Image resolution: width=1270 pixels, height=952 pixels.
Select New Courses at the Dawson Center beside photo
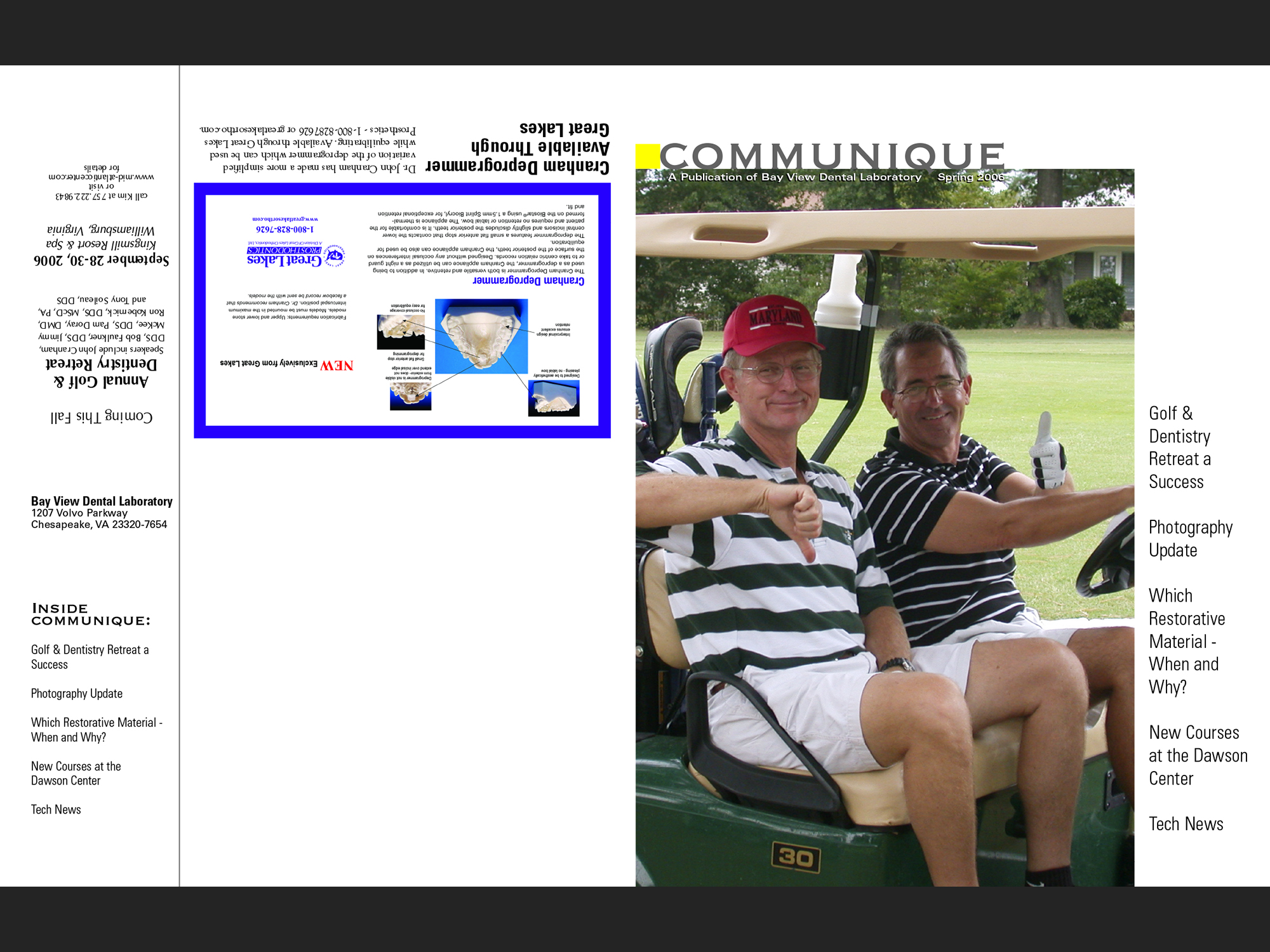click(x=1197, y=755)
